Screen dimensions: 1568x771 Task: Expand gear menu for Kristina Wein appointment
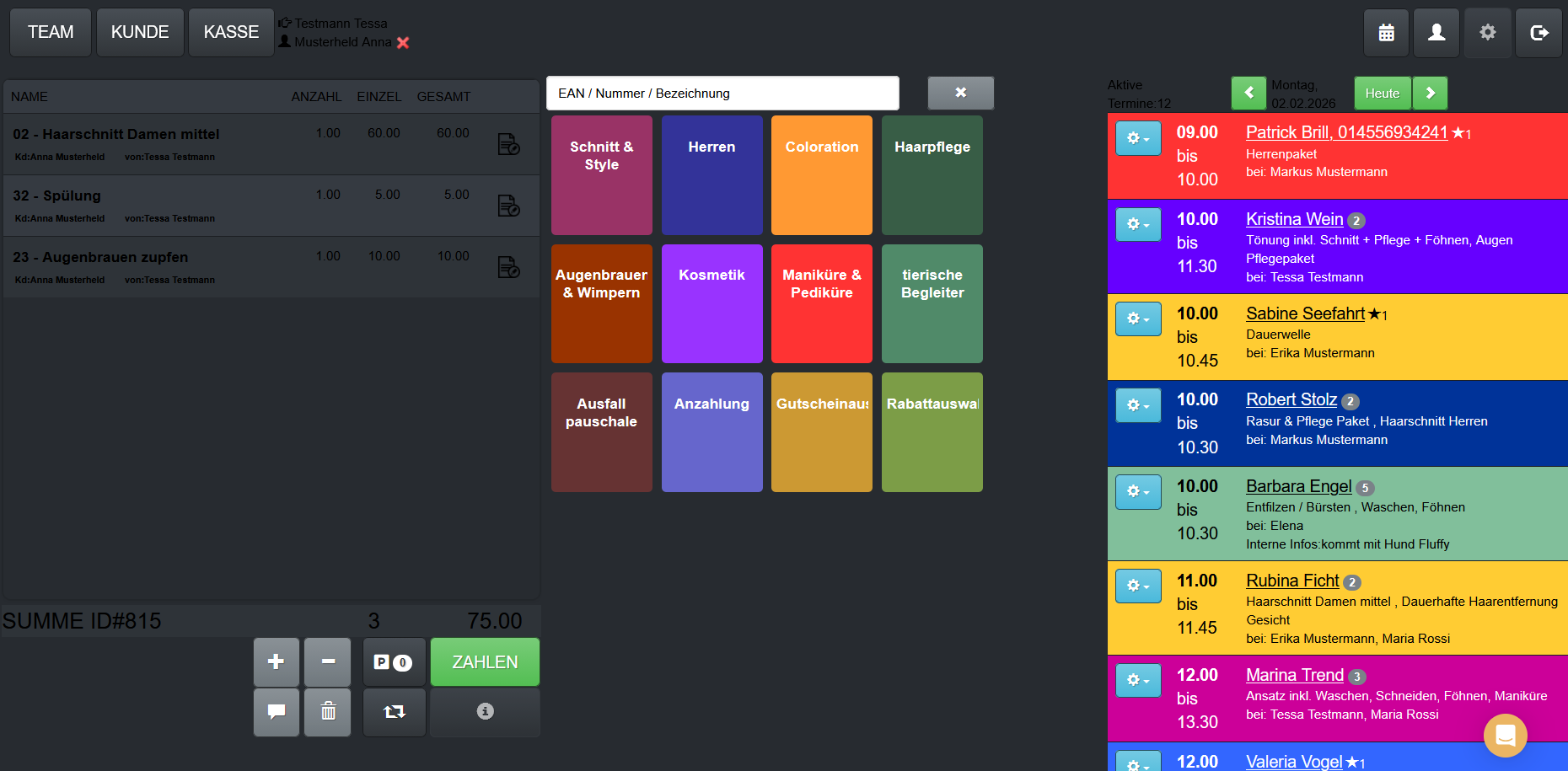point(1138,224)
